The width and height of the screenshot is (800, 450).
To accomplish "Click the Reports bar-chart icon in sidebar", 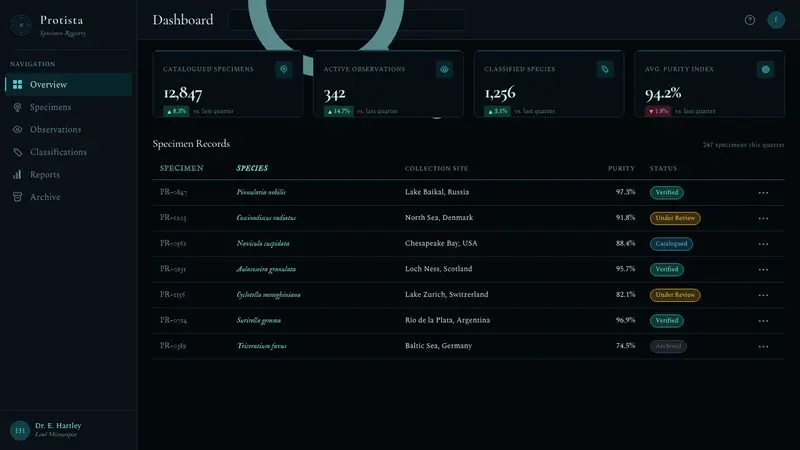I will click(17, 174).
